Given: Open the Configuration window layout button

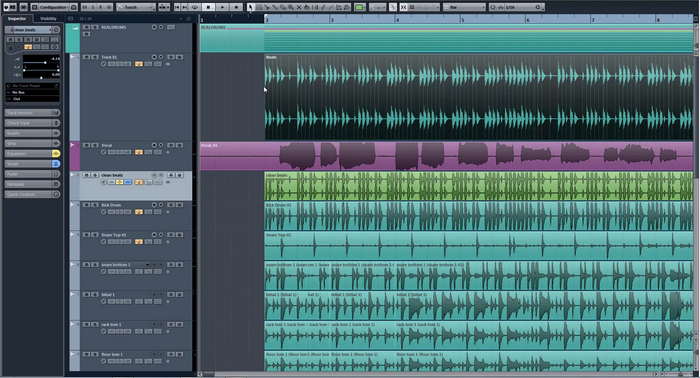Looking at the screenshot, I should tap(54, 7).
